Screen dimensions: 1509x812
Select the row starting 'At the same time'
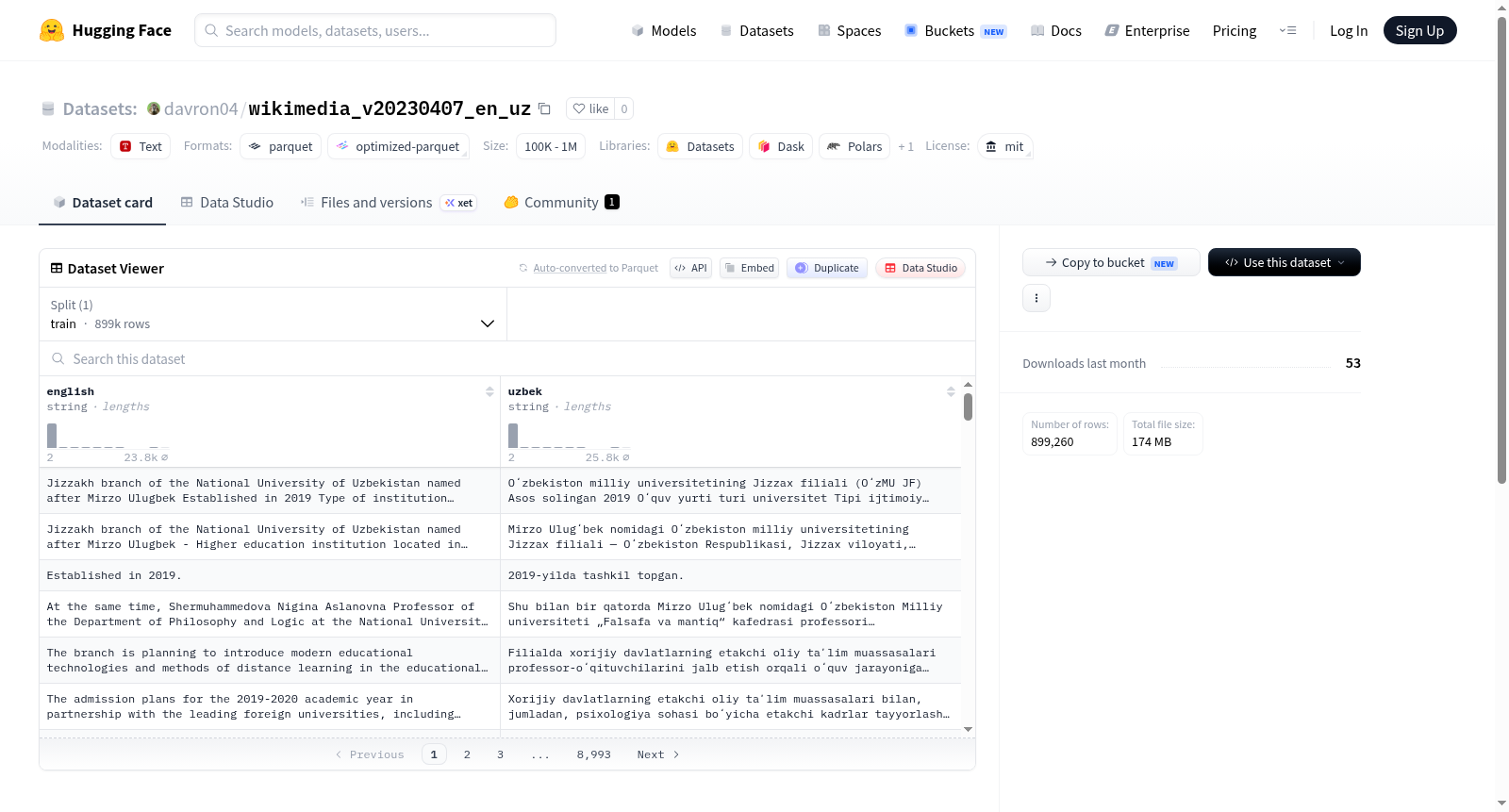click(500, 614)
